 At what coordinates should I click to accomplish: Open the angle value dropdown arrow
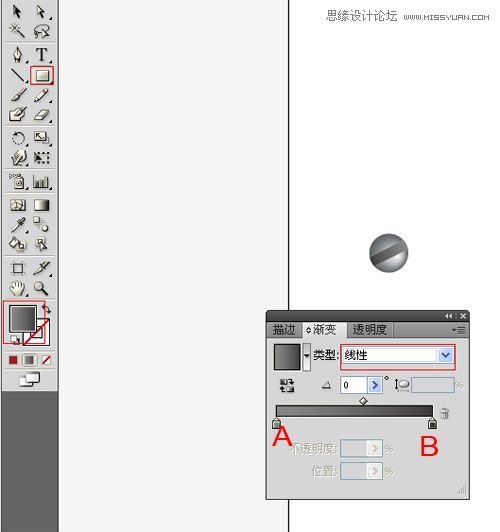coord(375,385)
